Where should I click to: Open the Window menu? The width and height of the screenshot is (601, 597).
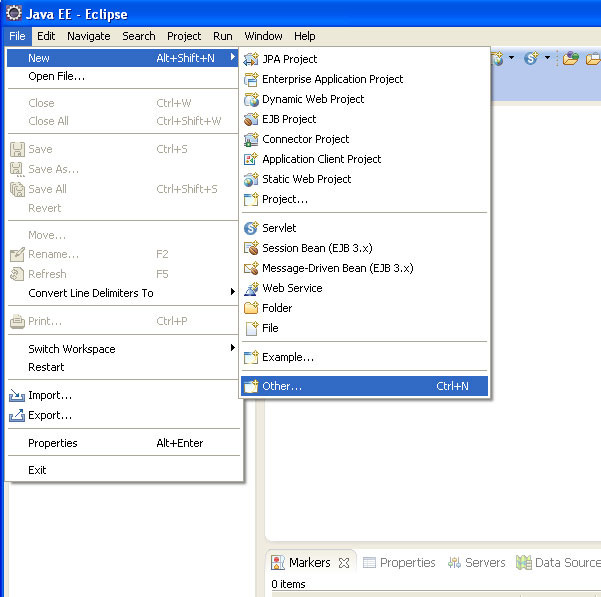click(x=263, y=36)
